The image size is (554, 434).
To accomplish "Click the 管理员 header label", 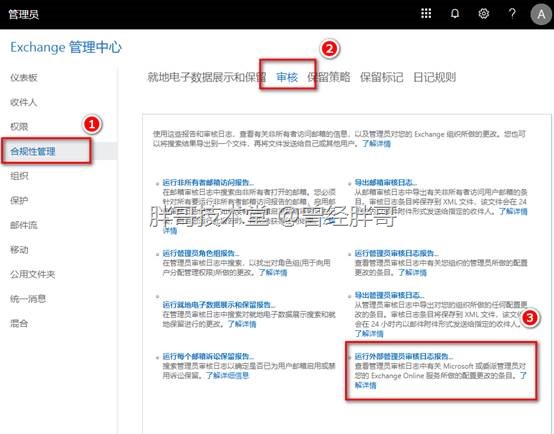I will [x=23, y=14].
